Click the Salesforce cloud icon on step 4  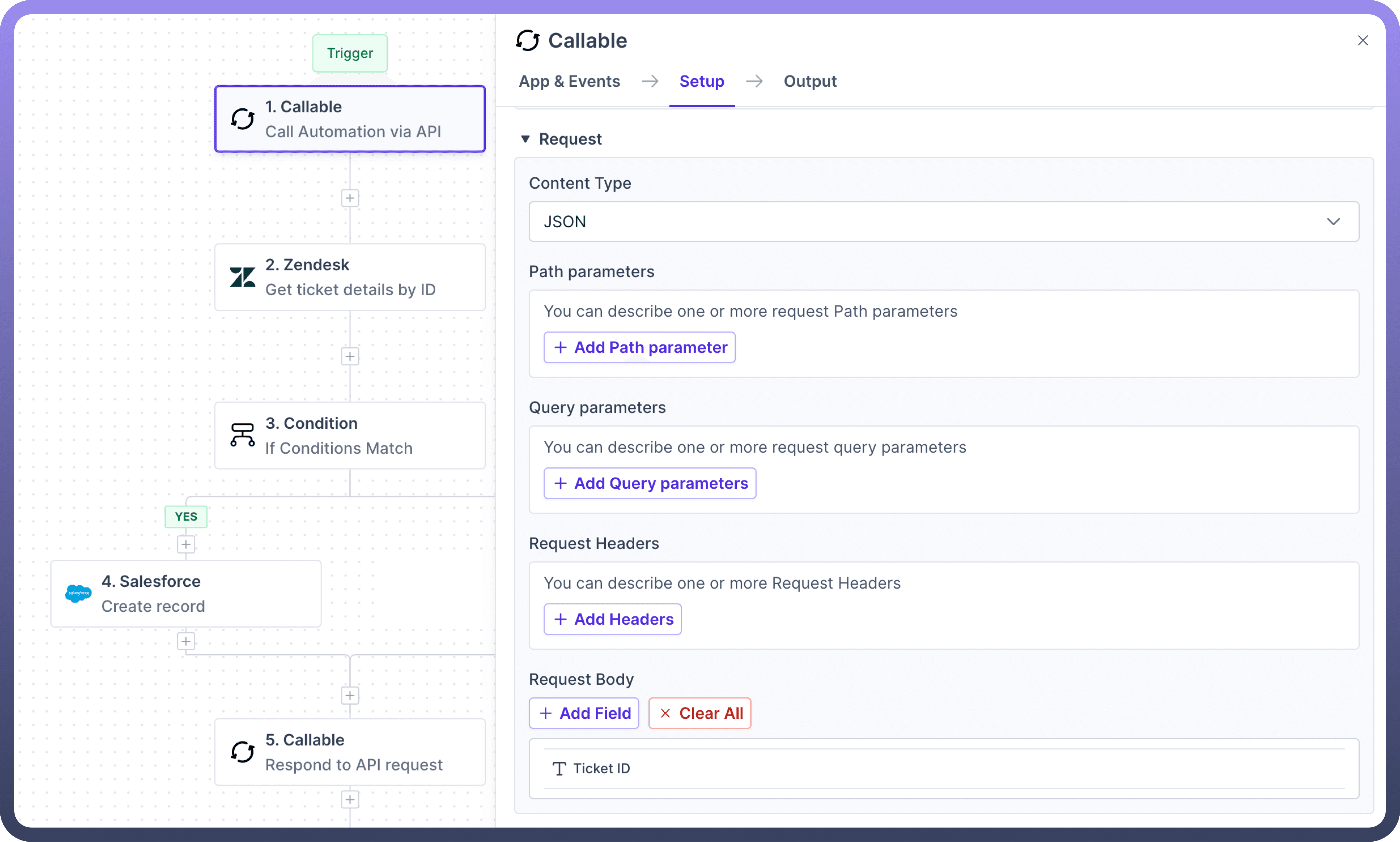(78, 594)
